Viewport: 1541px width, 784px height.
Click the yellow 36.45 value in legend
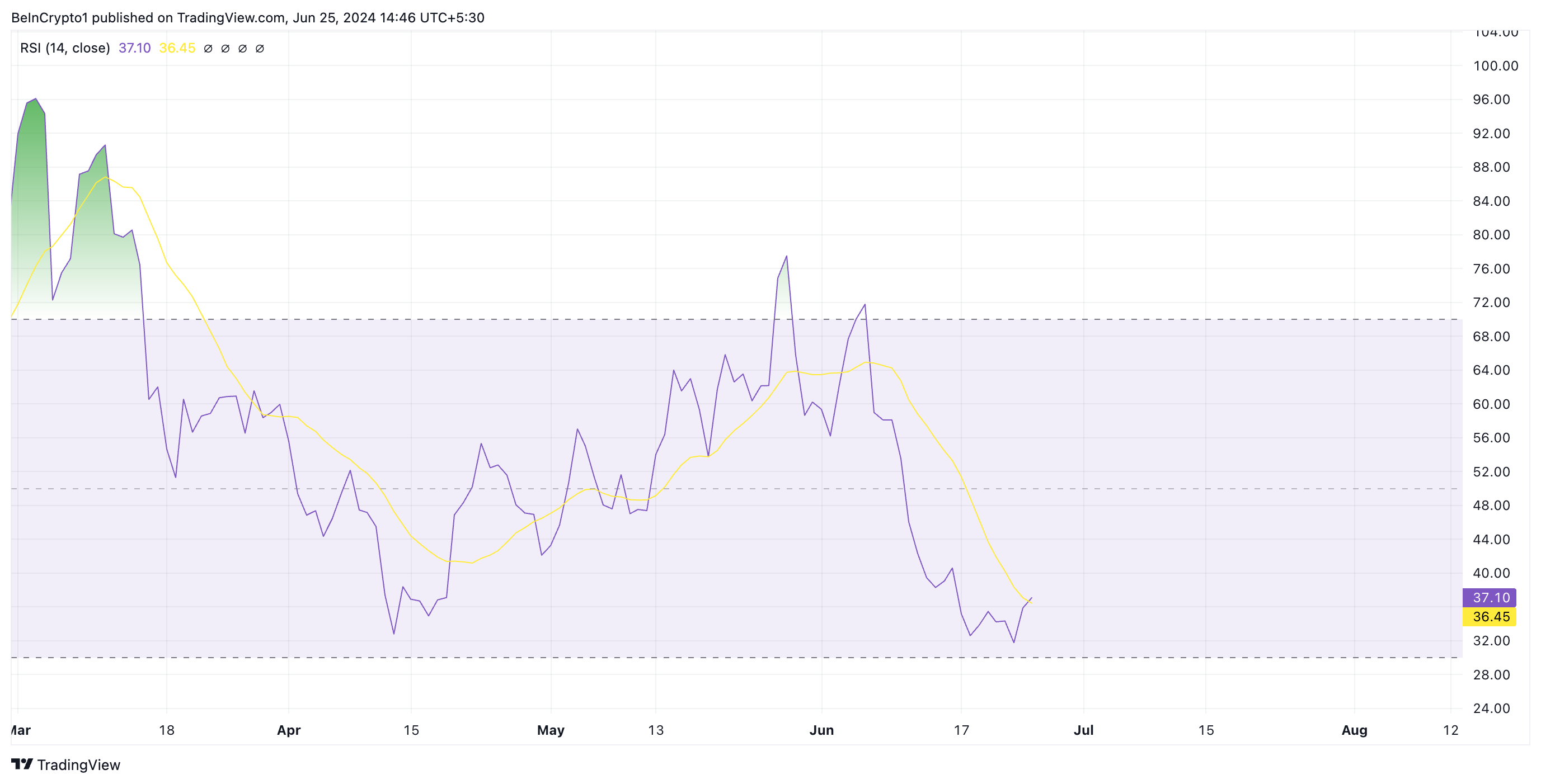(177, 48)
